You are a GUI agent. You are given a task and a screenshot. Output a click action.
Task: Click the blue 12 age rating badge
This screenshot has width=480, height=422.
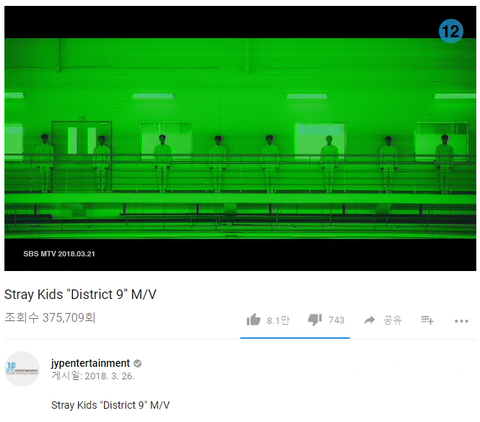pyautogui.click(x=451, y=31)
